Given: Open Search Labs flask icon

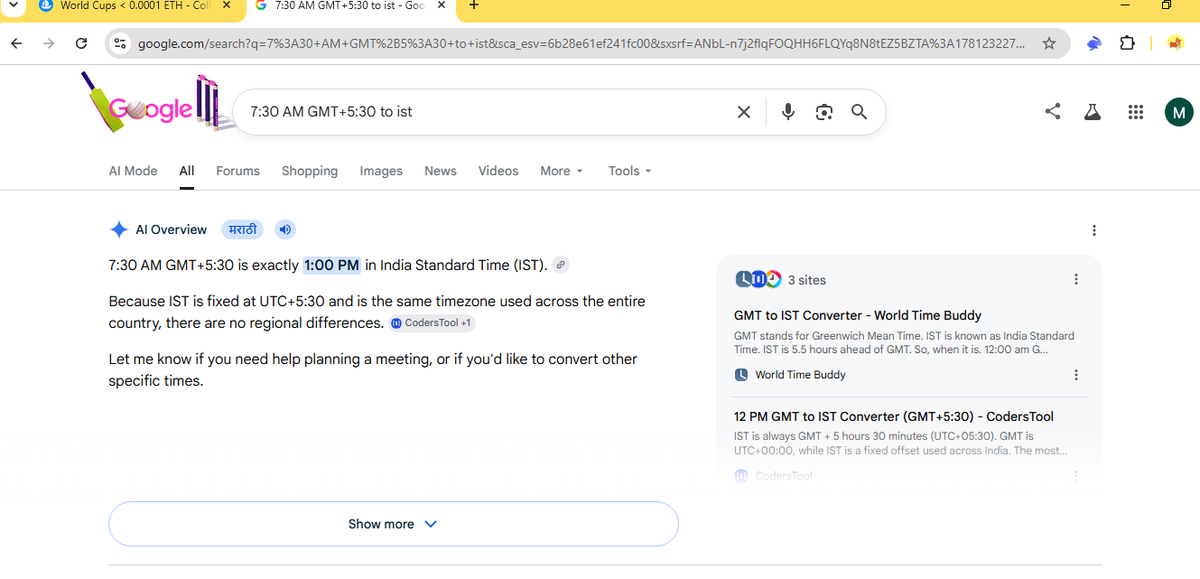Looking at the screenshot, I should tap(1093, 112).
